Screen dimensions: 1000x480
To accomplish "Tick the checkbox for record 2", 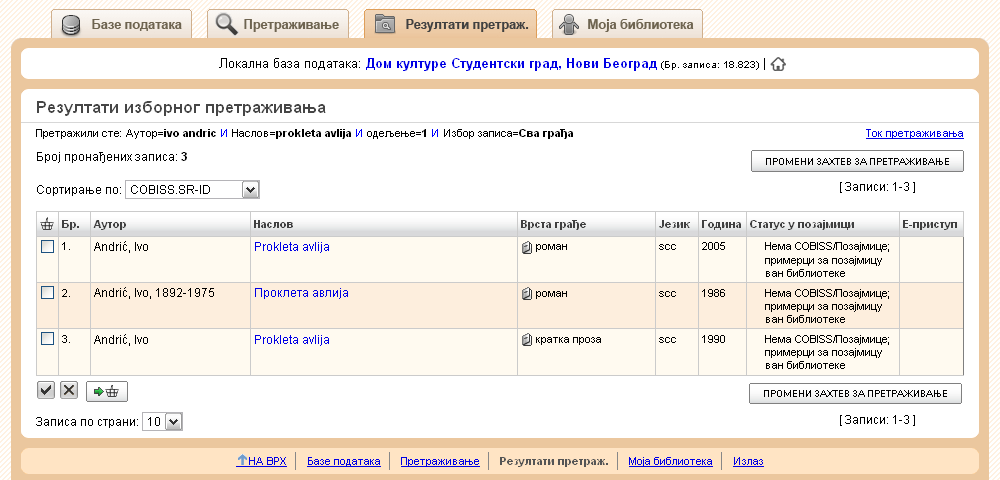I will point(47,293).
